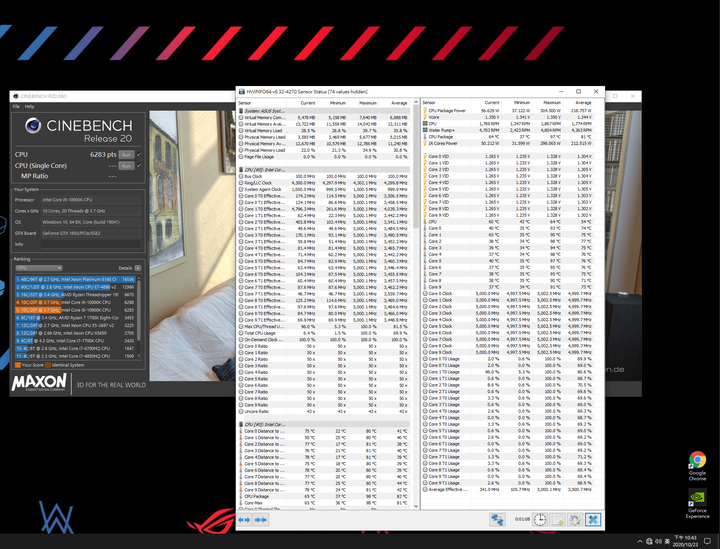Open the File menu in Cinebench
The width and height of the screenshot is (720, 549).
coord(16,106)
